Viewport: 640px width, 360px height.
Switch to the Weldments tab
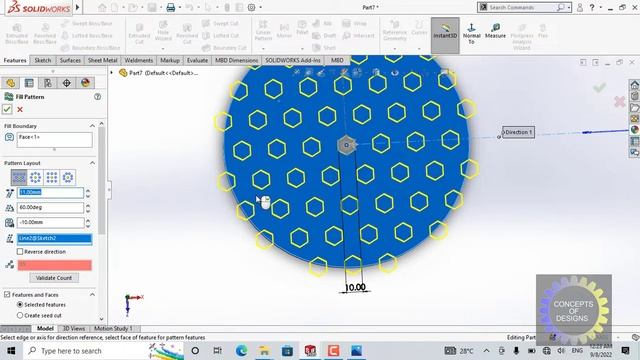[x=139, y=60]
